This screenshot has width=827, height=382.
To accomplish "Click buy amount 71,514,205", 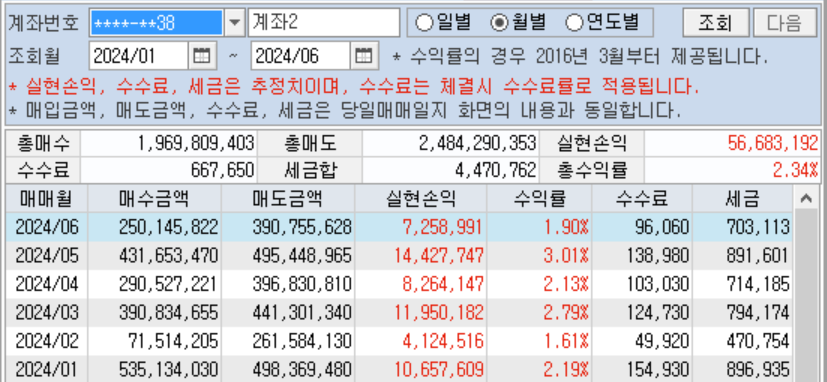I will tap(173, 341).
